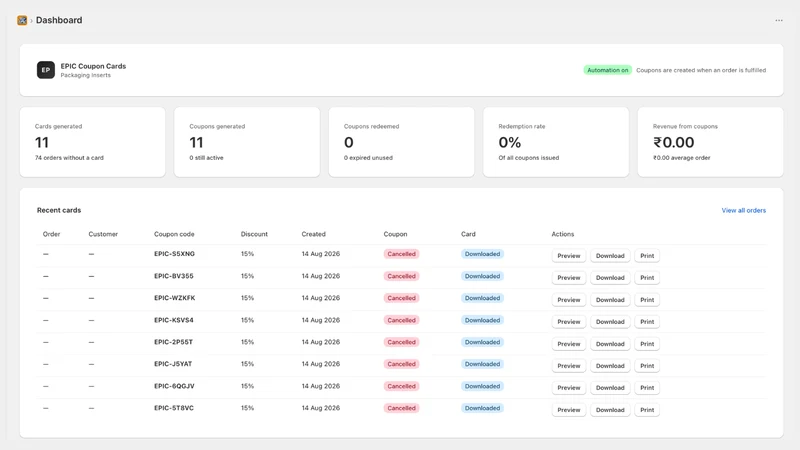
Task: Select the Coupon code column header
Action: (174, 234)
